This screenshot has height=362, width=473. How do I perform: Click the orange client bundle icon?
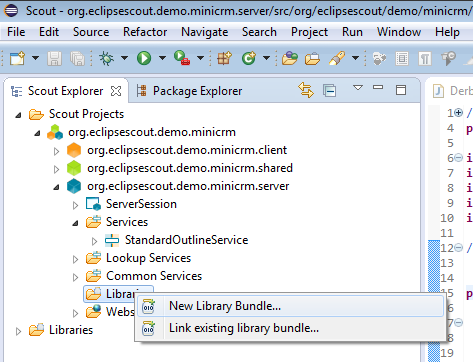[x=74, y=150]
